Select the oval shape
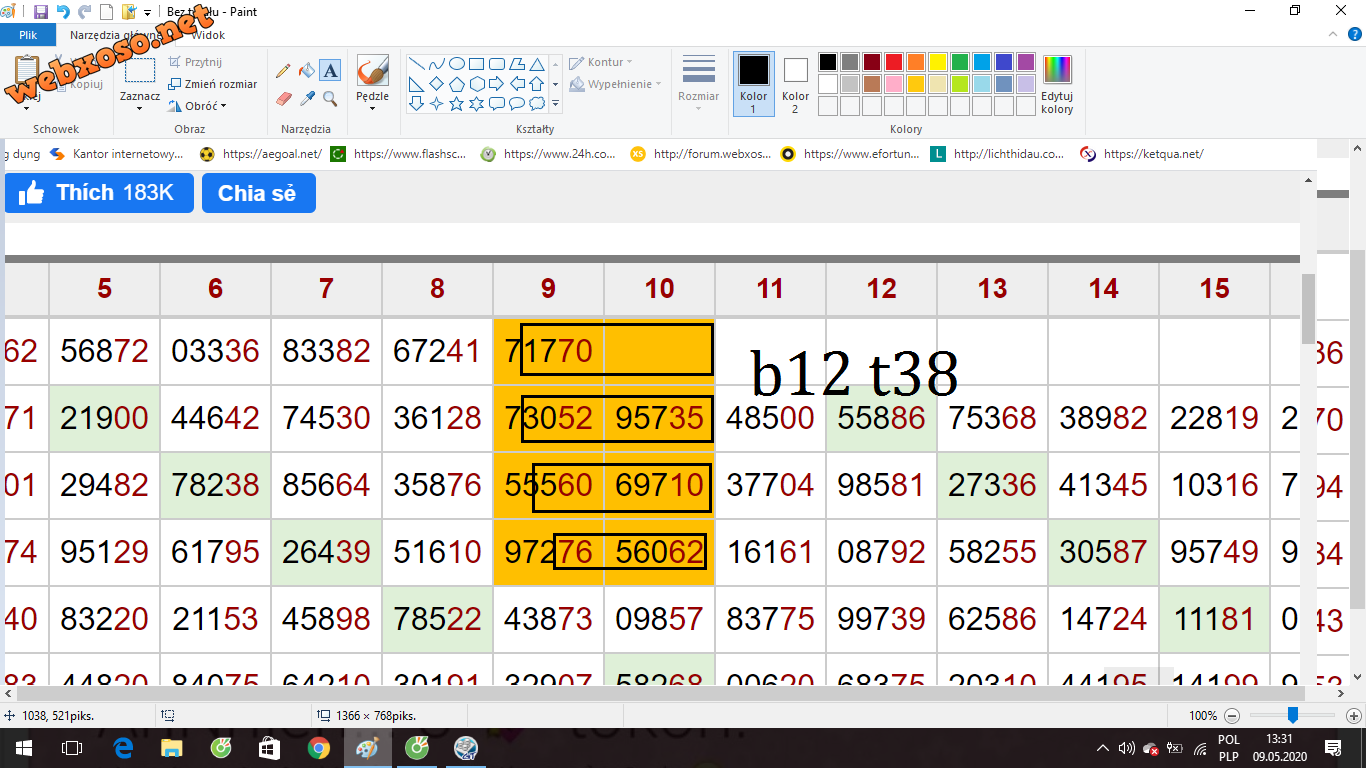Screen dimensions: 1366x768 pos(457,63)
